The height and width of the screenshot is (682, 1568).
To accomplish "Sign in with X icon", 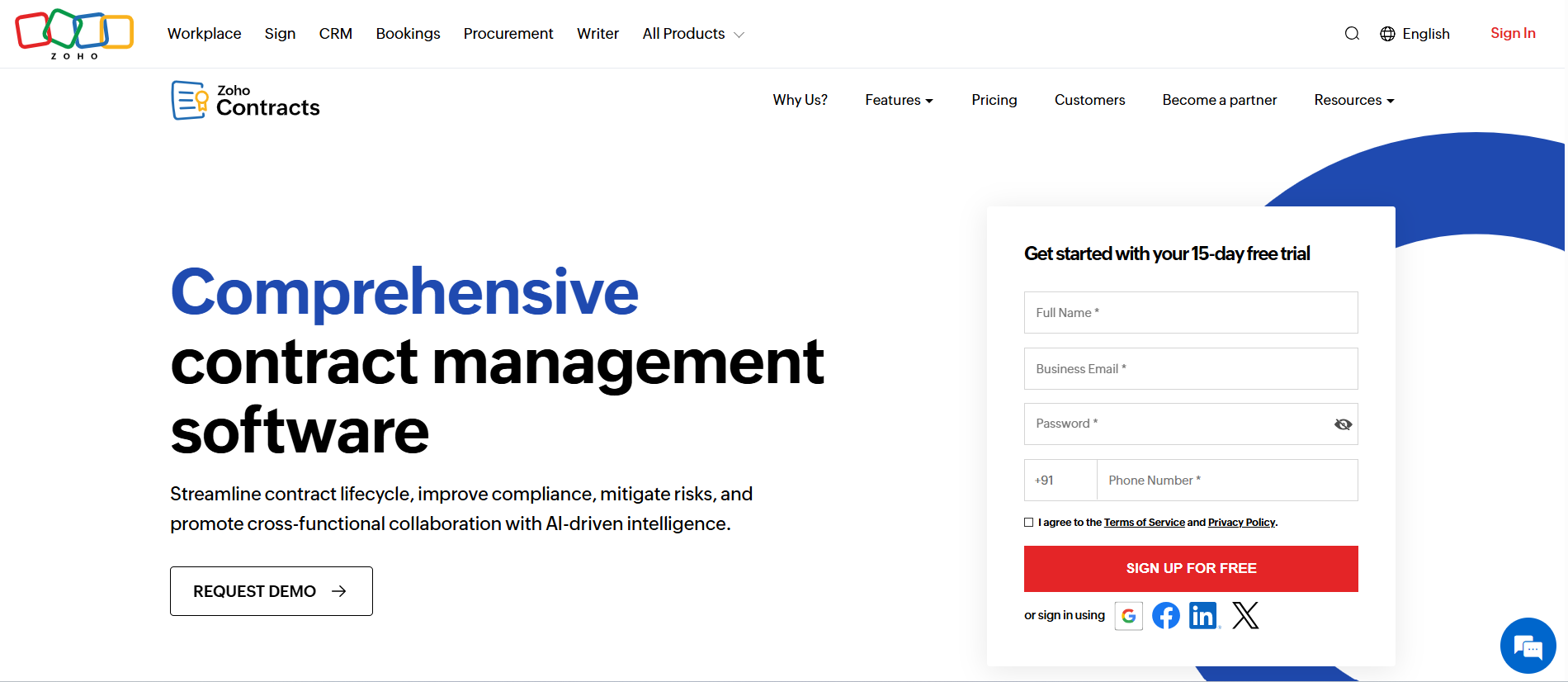I will click(1245, 616).
